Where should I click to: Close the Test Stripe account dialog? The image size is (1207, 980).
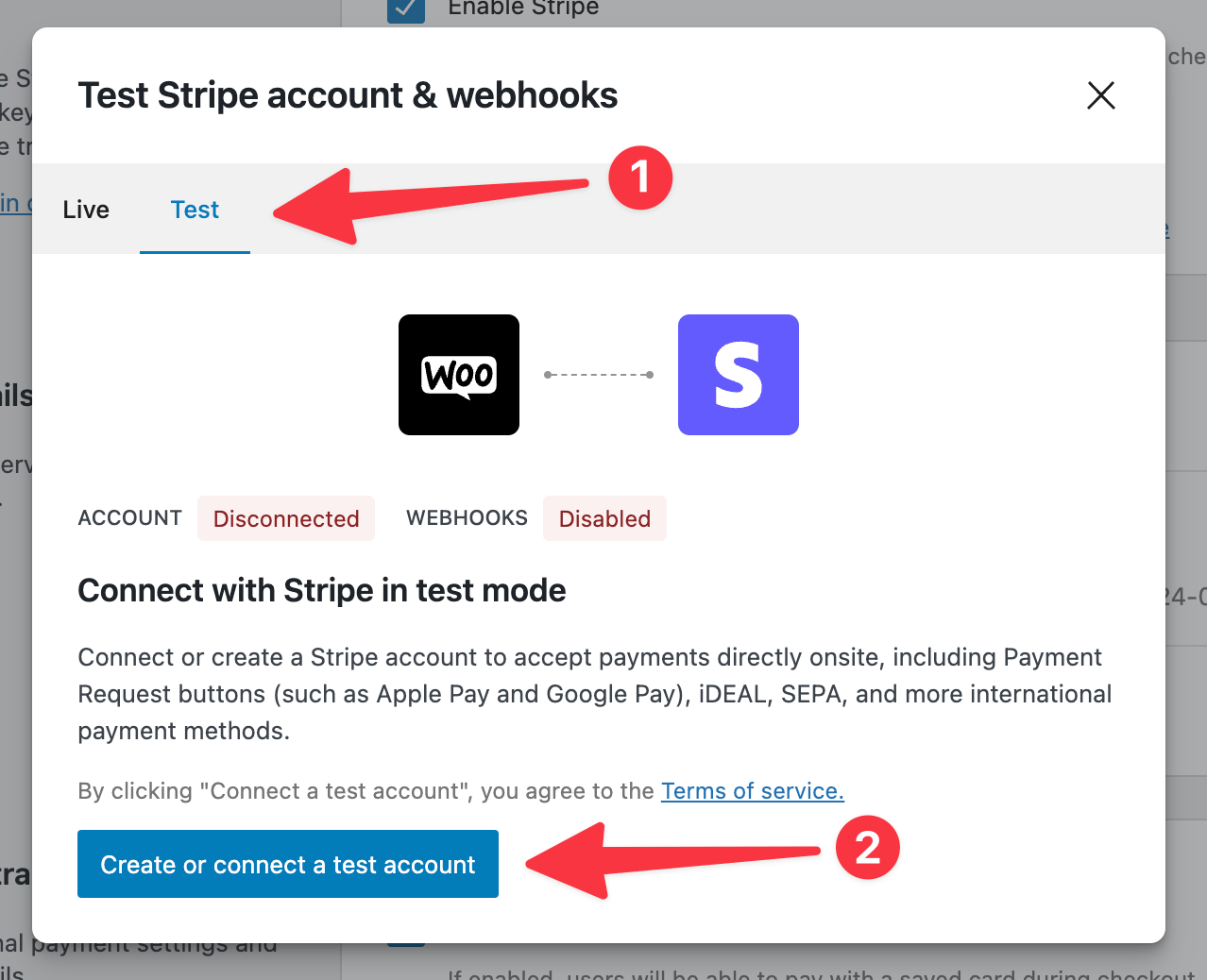coord(1101,95)
